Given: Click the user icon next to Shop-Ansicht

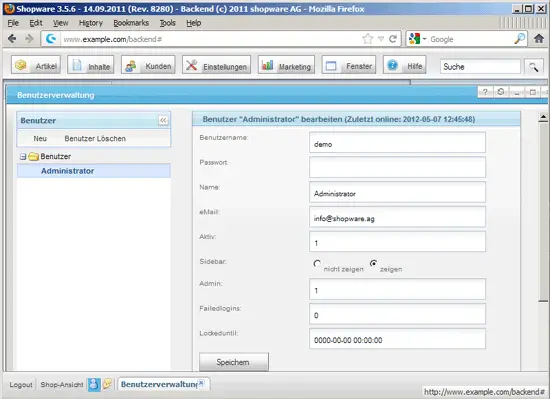Looking at the screenshot, I should click(94, 384).
